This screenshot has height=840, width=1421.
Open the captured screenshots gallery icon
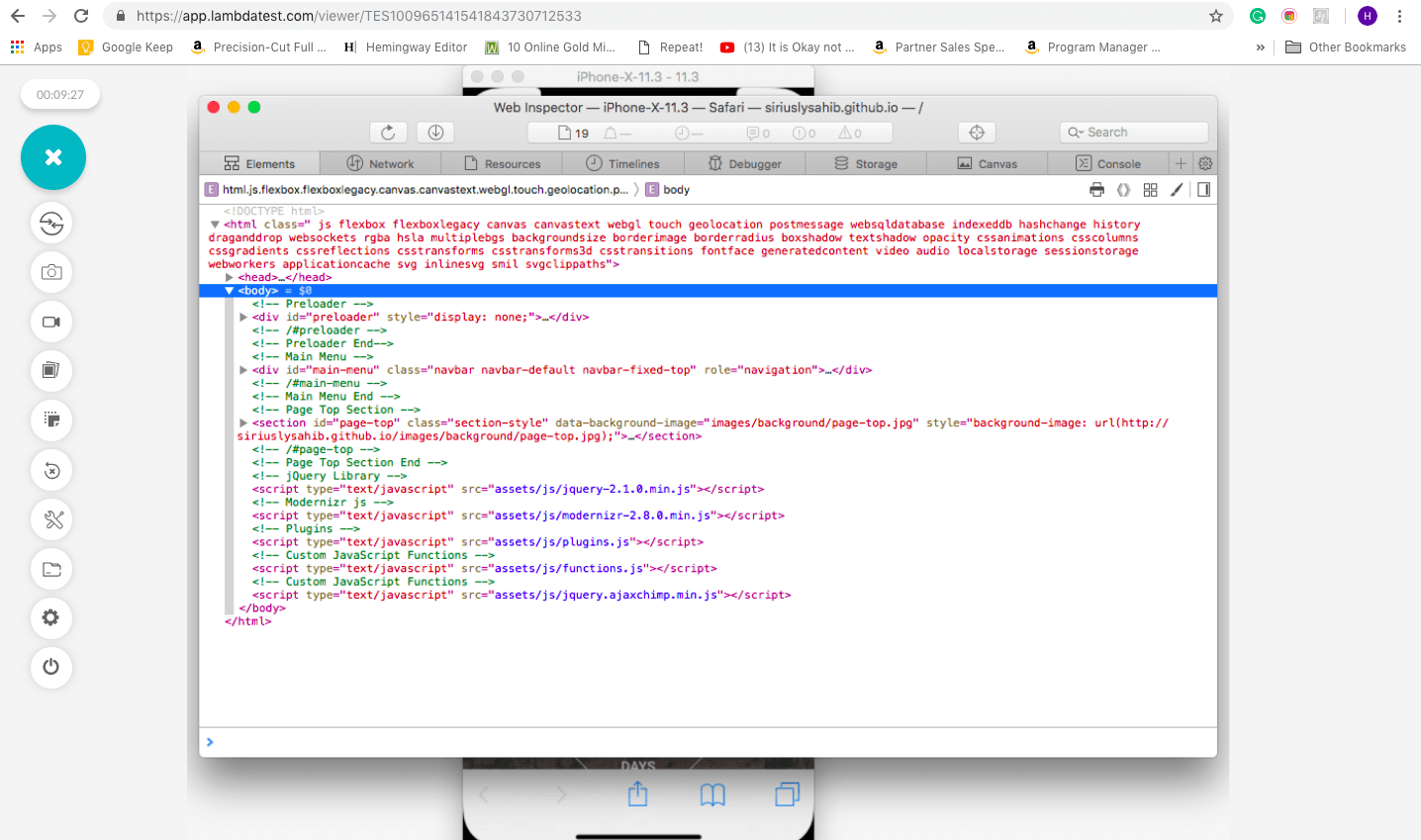[x=50, y=371]
